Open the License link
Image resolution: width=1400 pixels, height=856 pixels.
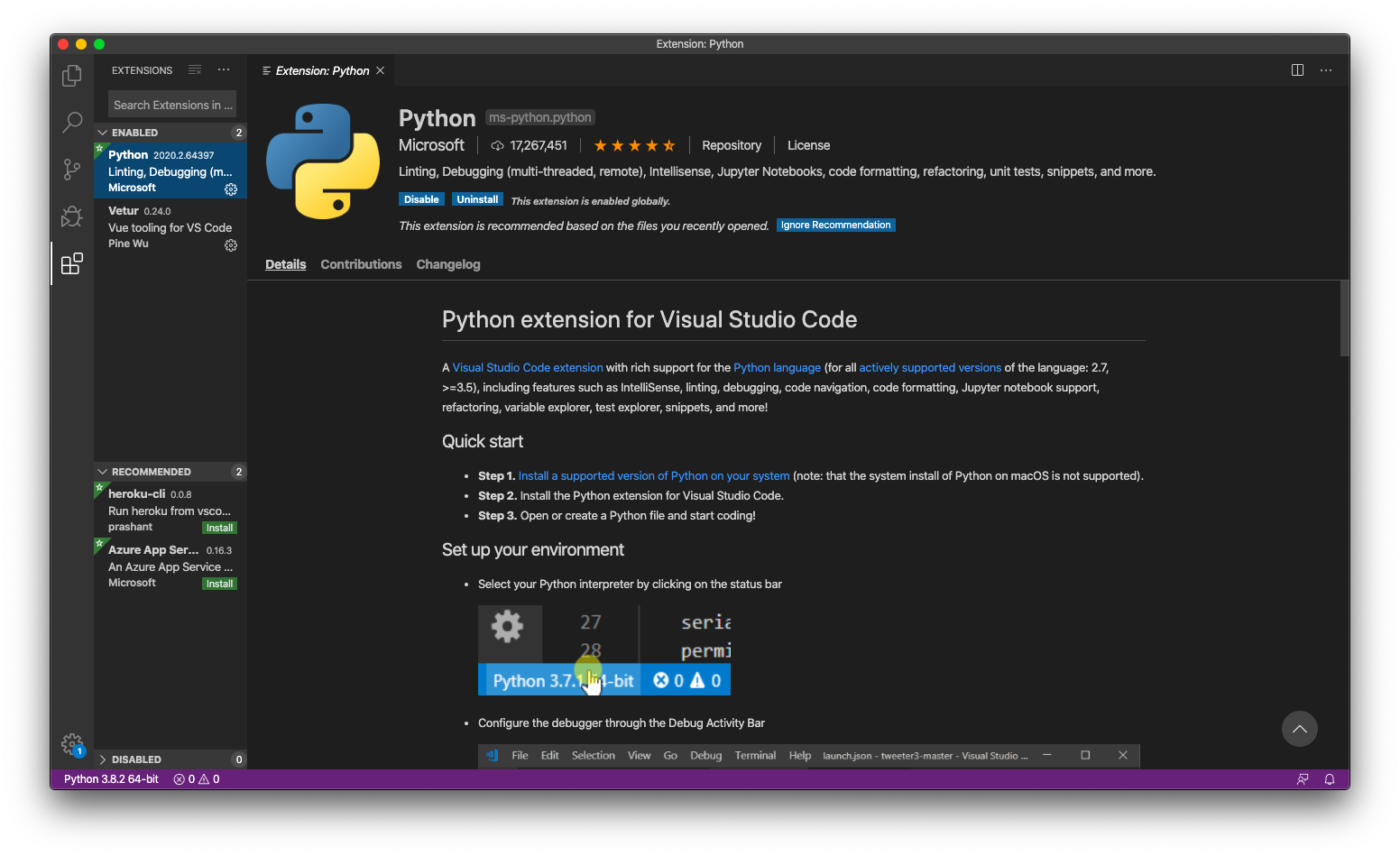click(808, 145)
